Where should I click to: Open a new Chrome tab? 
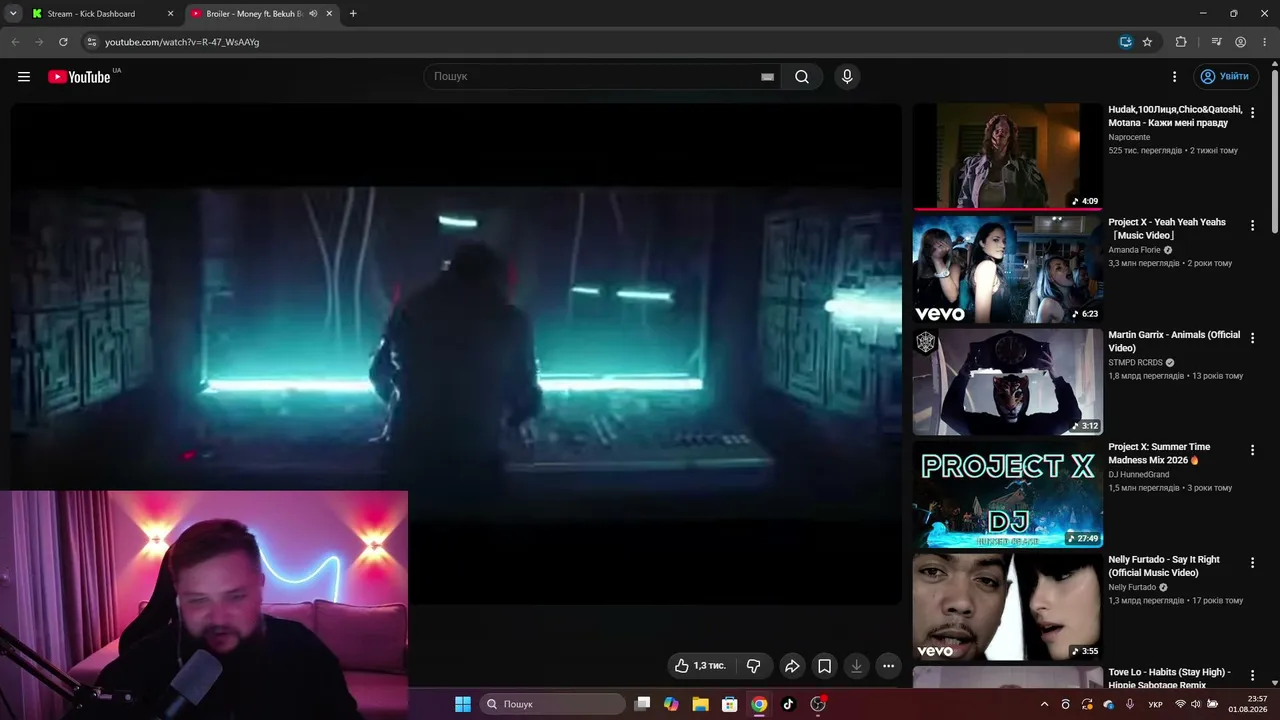353,14
